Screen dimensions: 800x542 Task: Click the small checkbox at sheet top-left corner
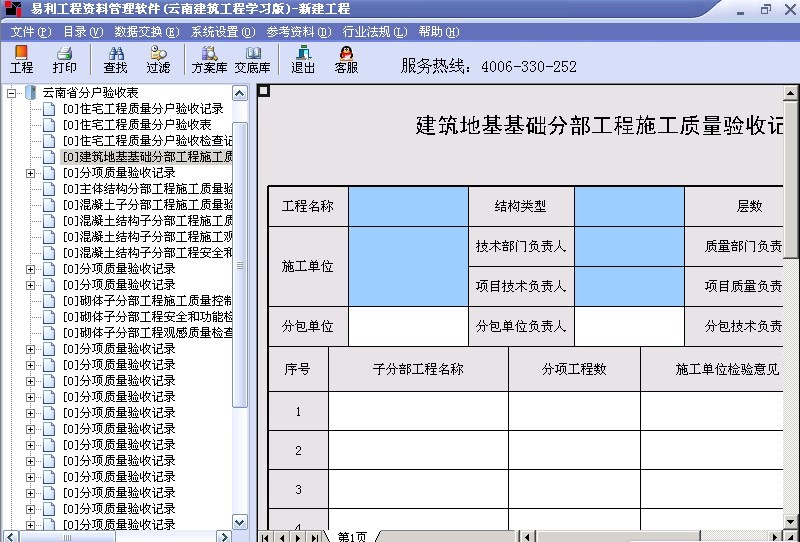(x=264, y=91)
